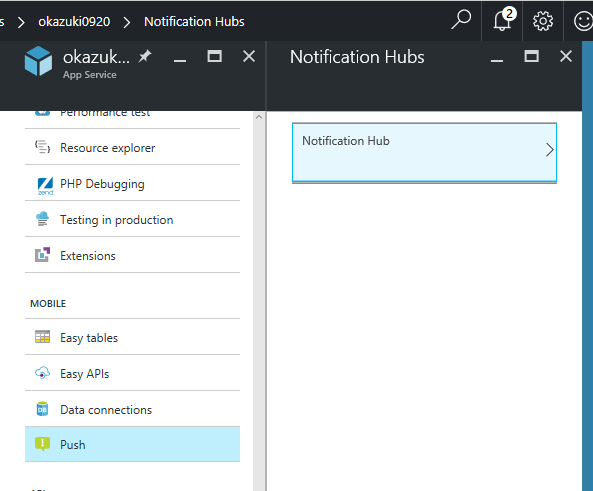Click Notification Hubs breadcrumb
The width and height of the screenshot is (593, 491).
click(x=194, y=22)
